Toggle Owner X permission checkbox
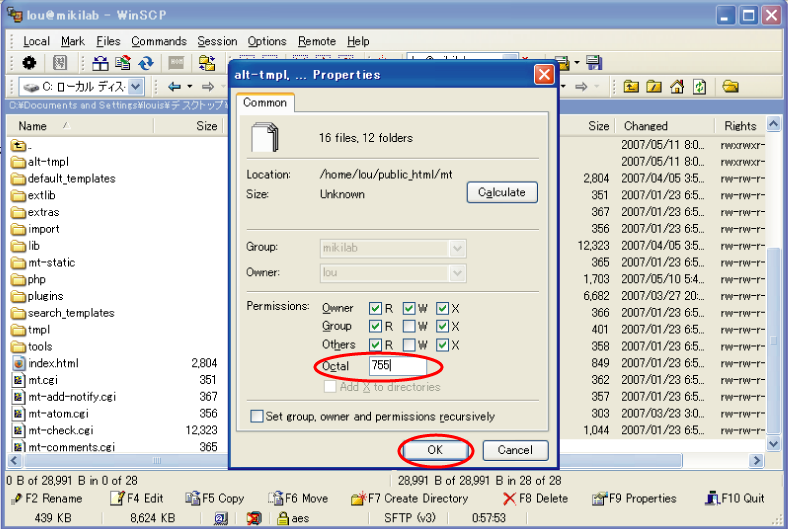This screenshot has height=529, width=788. point(442,308)
